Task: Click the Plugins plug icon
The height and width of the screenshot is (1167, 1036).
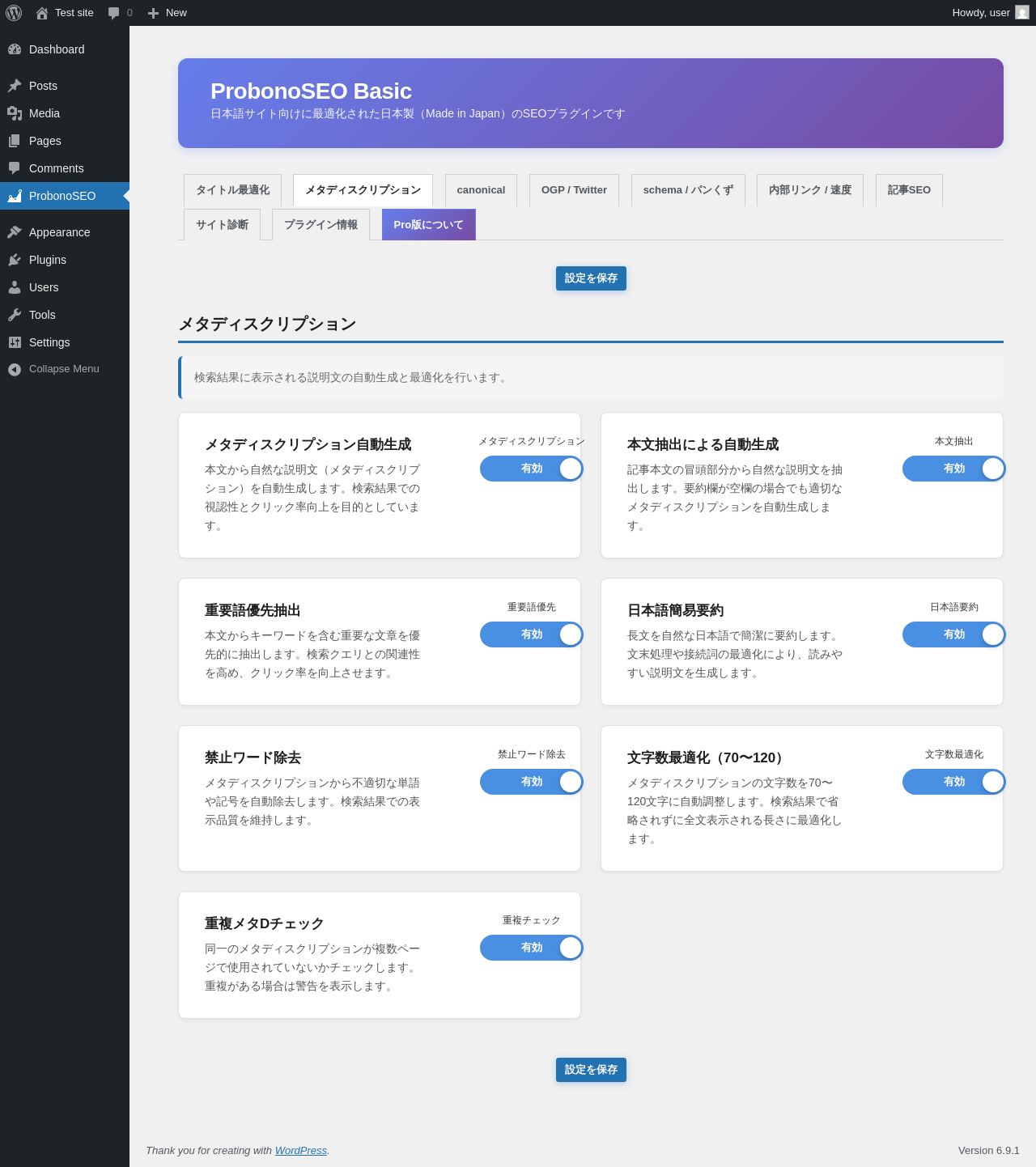Action: [x=15, y=260]
